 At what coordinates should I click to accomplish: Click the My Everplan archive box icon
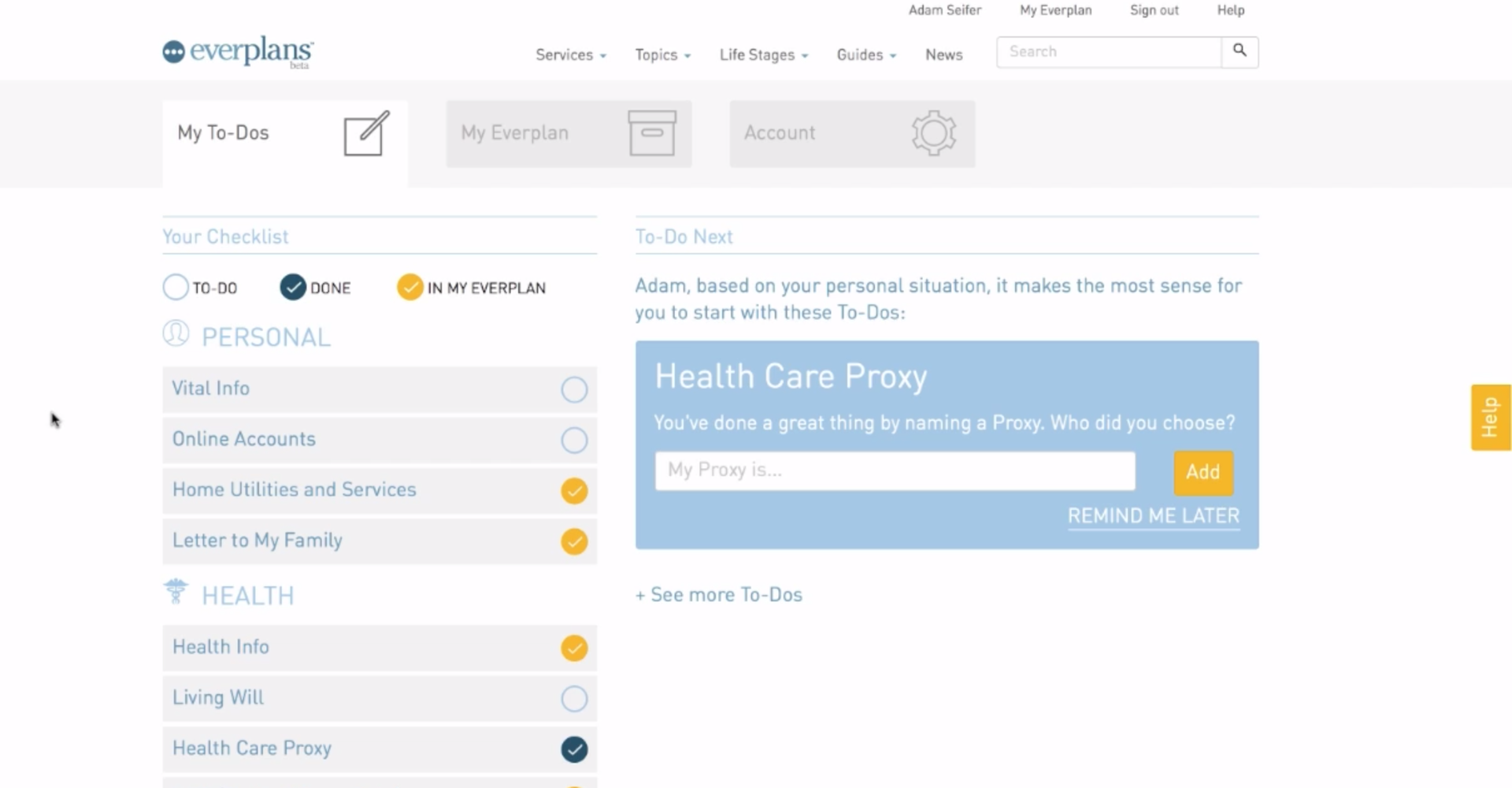point(652,133)
